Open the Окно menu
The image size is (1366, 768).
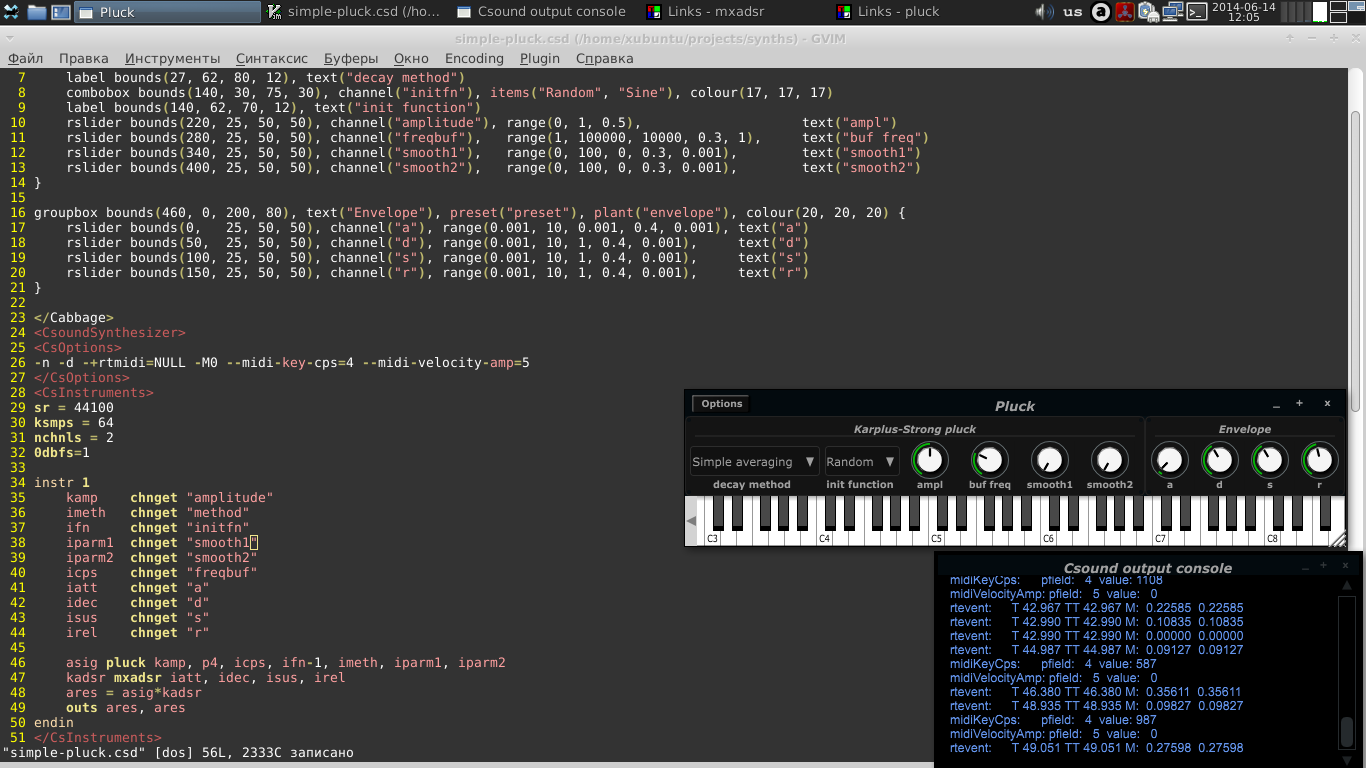click(x=411, y=58)
